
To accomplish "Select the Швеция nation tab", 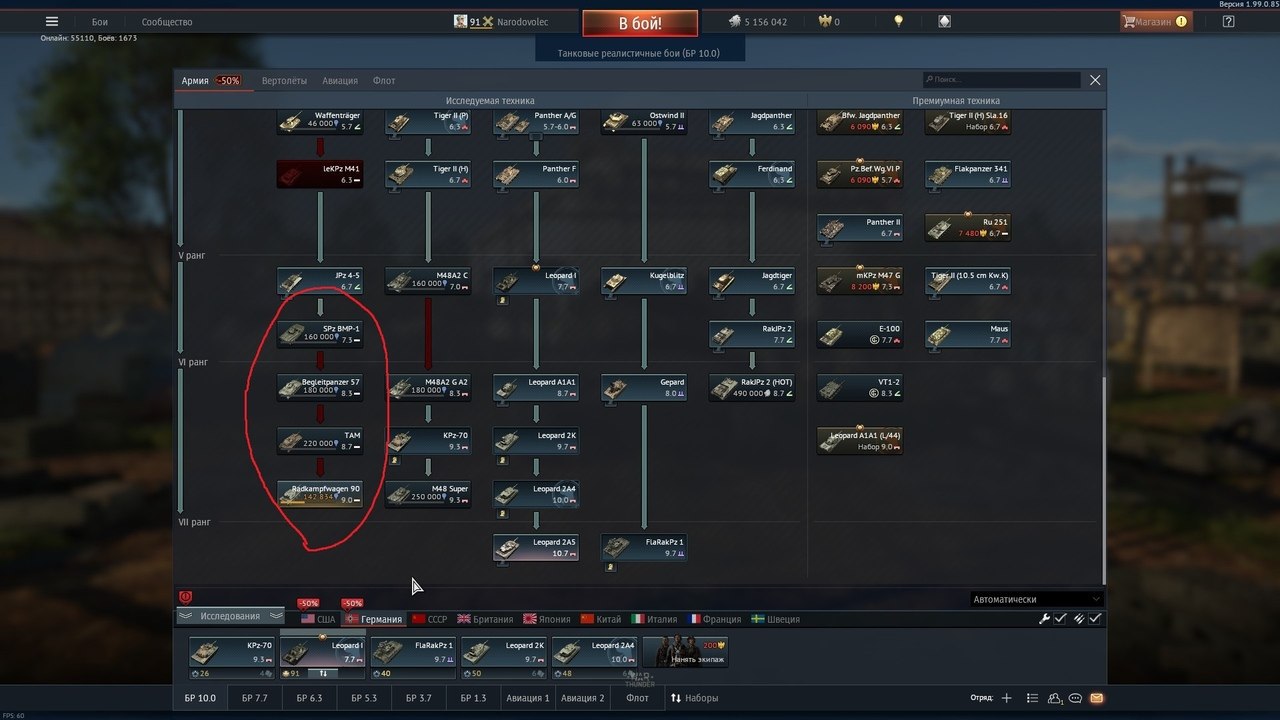I will [x=775, y=619].
